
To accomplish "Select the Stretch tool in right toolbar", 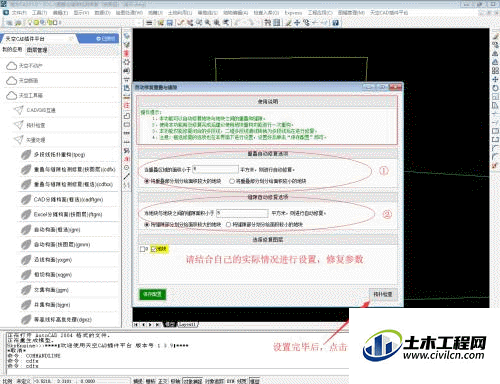I will pos(495,105).
